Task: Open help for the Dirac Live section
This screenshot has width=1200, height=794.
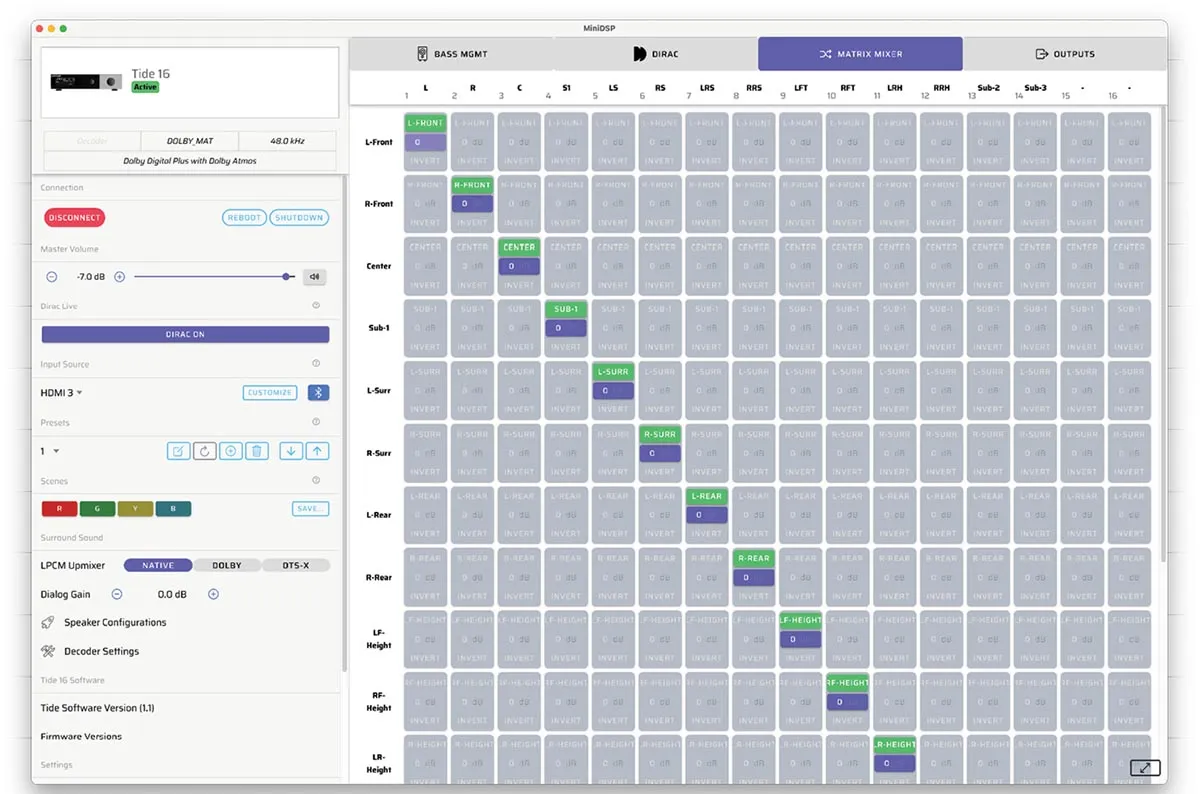Action: click(316, 306)
